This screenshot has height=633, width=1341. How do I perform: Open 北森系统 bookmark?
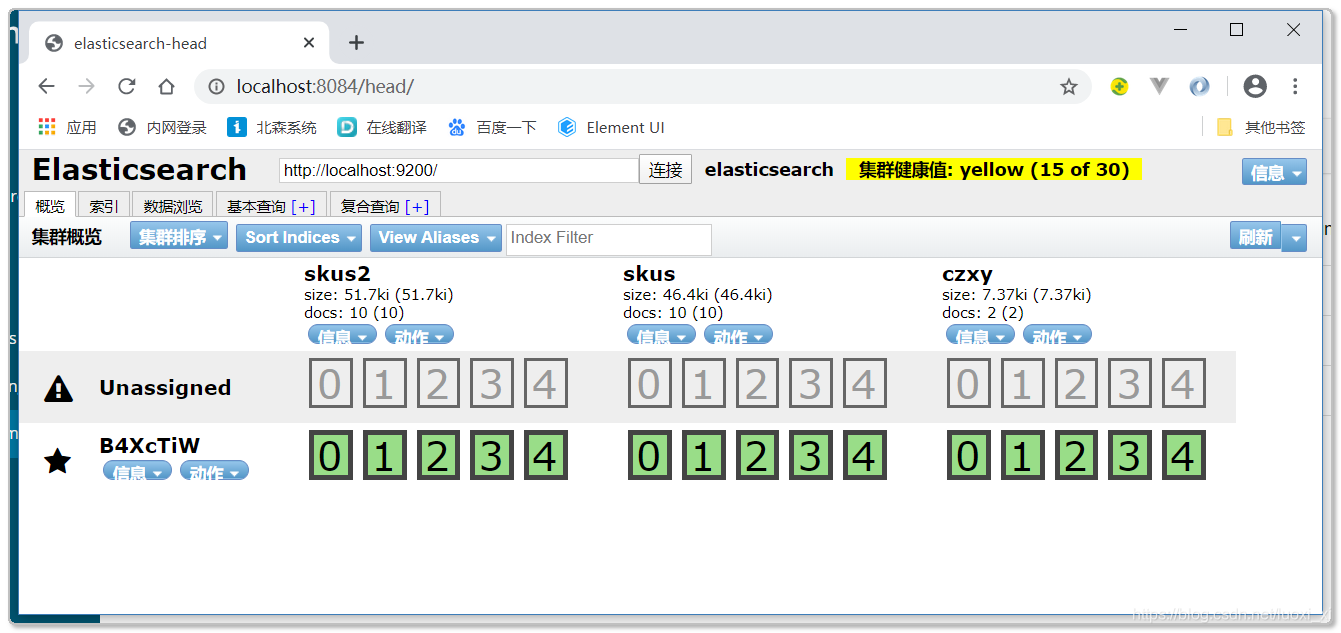(272, 127)
